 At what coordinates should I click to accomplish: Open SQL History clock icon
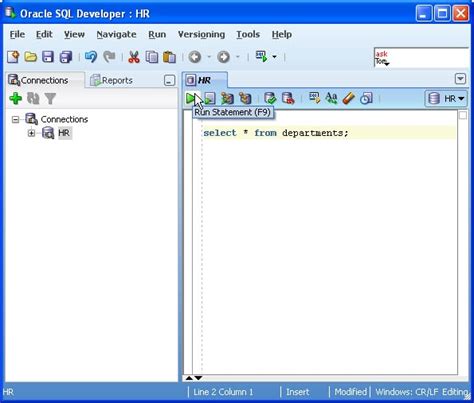click(x=366, y=98)
